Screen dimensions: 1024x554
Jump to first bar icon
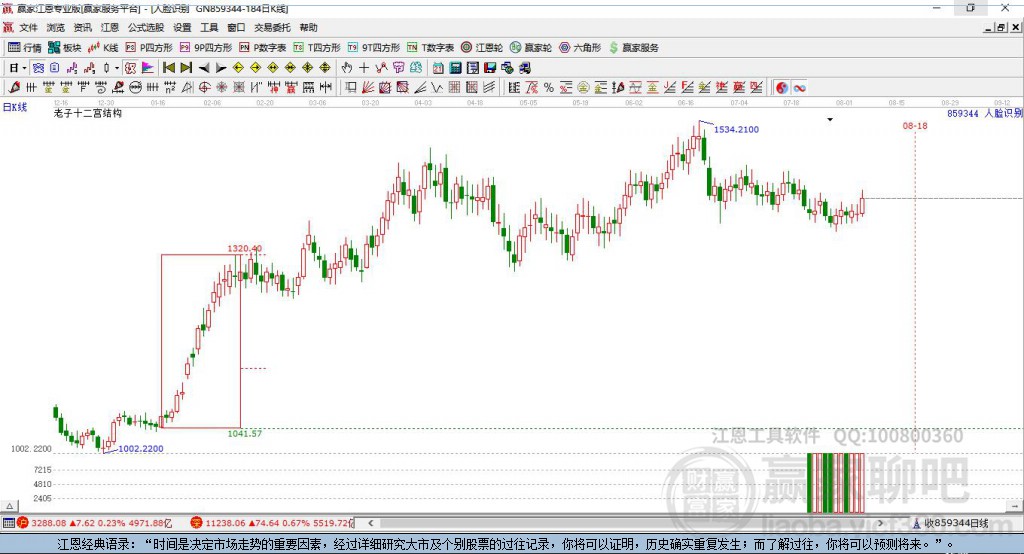pyautogui.click(x=168, y=68)
